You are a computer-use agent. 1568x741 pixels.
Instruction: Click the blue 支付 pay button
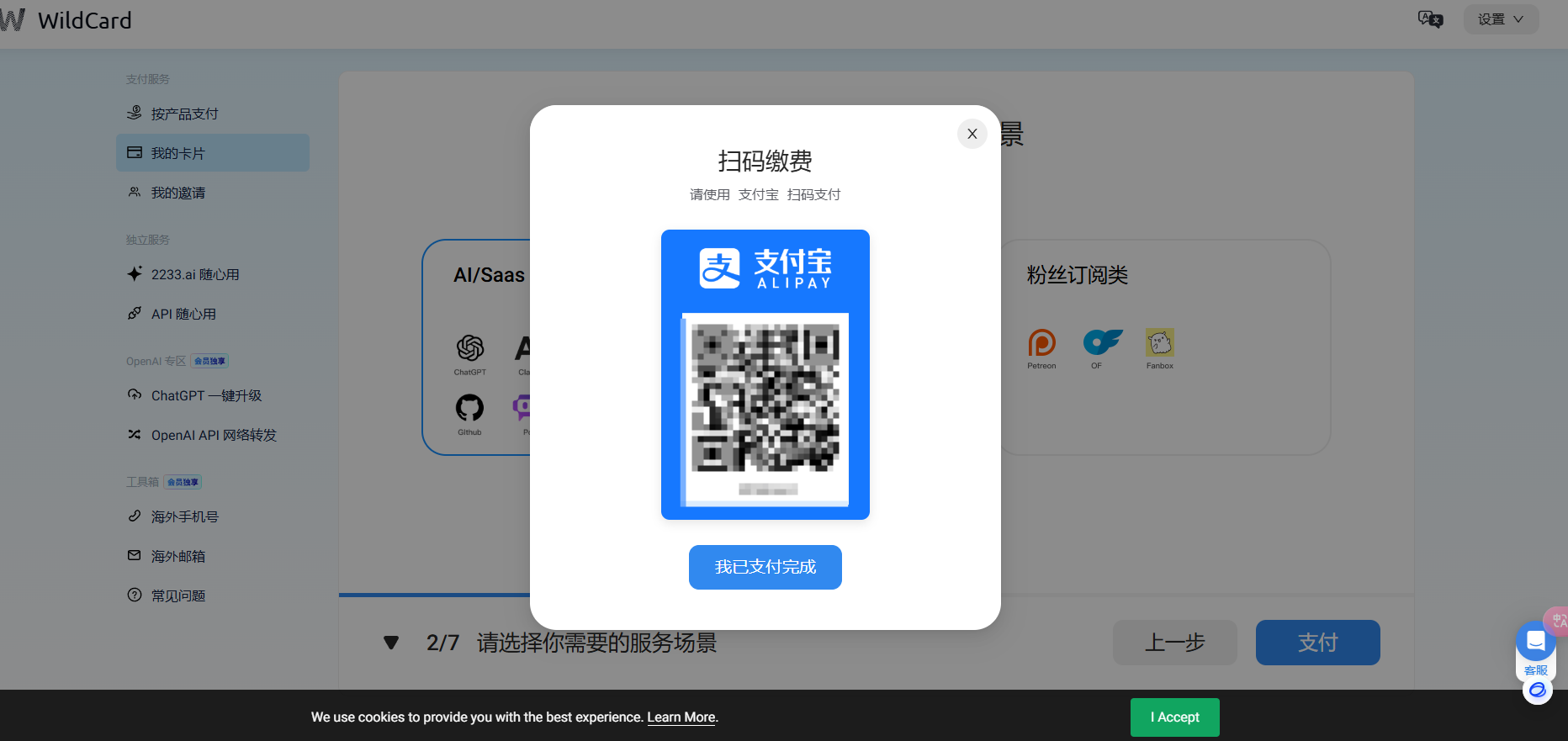pyautogui.click(x=1318, y=643)
